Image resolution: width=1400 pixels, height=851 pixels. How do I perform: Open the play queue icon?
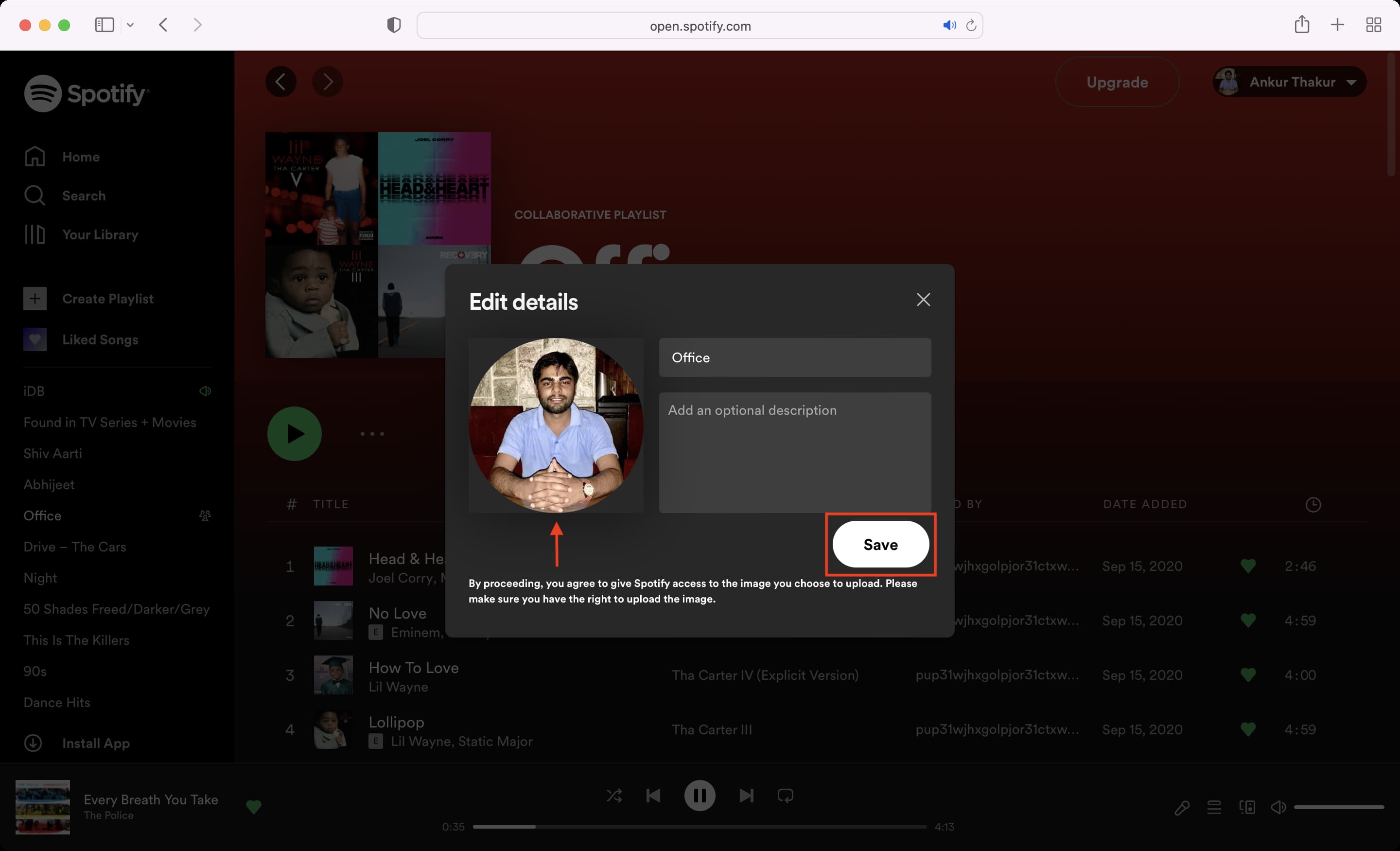(1214, 807)
